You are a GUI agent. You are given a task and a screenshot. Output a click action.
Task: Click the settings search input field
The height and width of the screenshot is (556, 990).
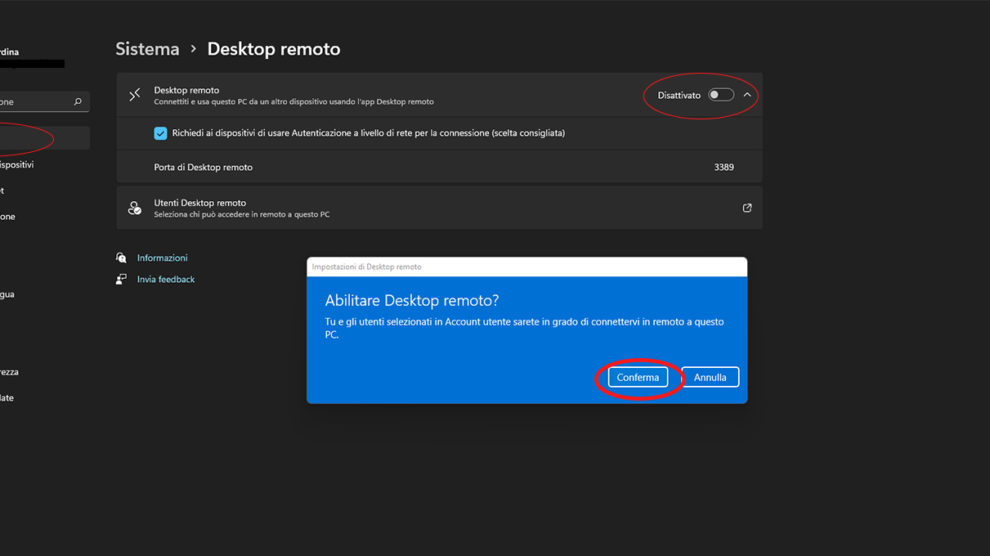click(35, 102)
